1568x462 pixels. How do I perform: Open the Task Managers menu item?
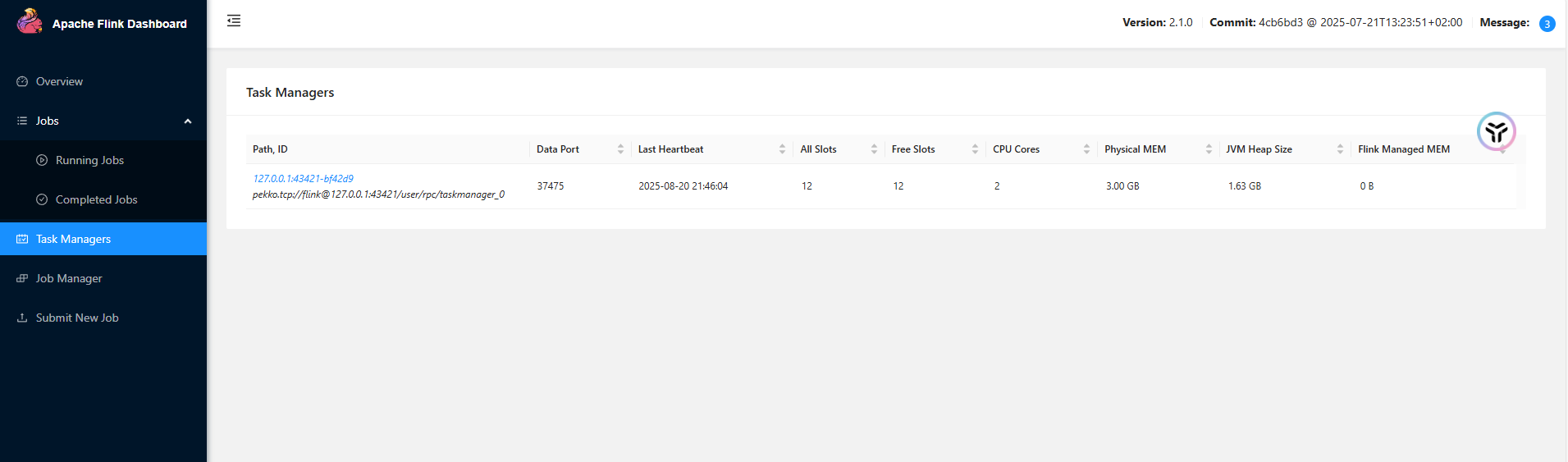click(73, 239)
